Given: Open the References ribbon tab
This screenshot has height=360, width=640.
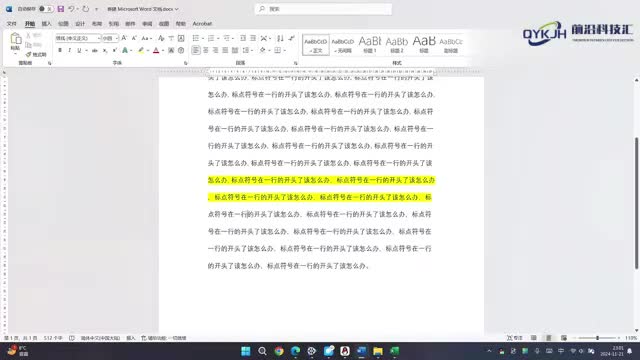Looking at the screenshot, I should [x=113, y=24].
